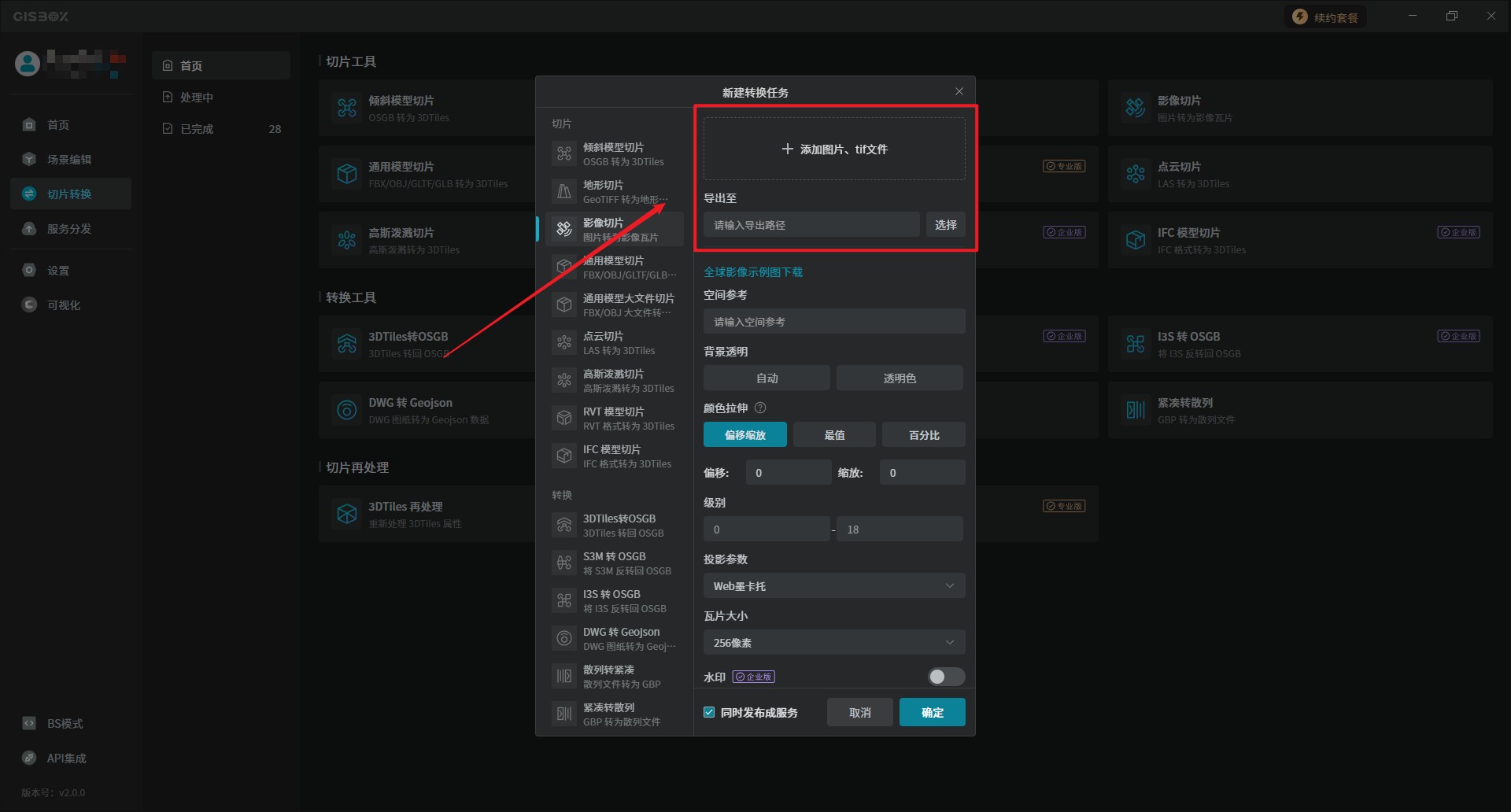Open the 全球影像示例图下载 link
The width and height of the screenshot is (1511, 812).
pyautogui.click(x=752, y=272)
